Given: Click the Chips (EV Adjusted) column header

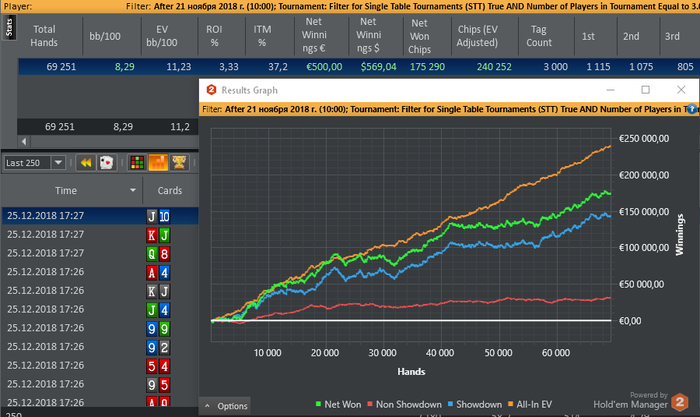Looking at the screenshot, I should click(x=477, y=36).
